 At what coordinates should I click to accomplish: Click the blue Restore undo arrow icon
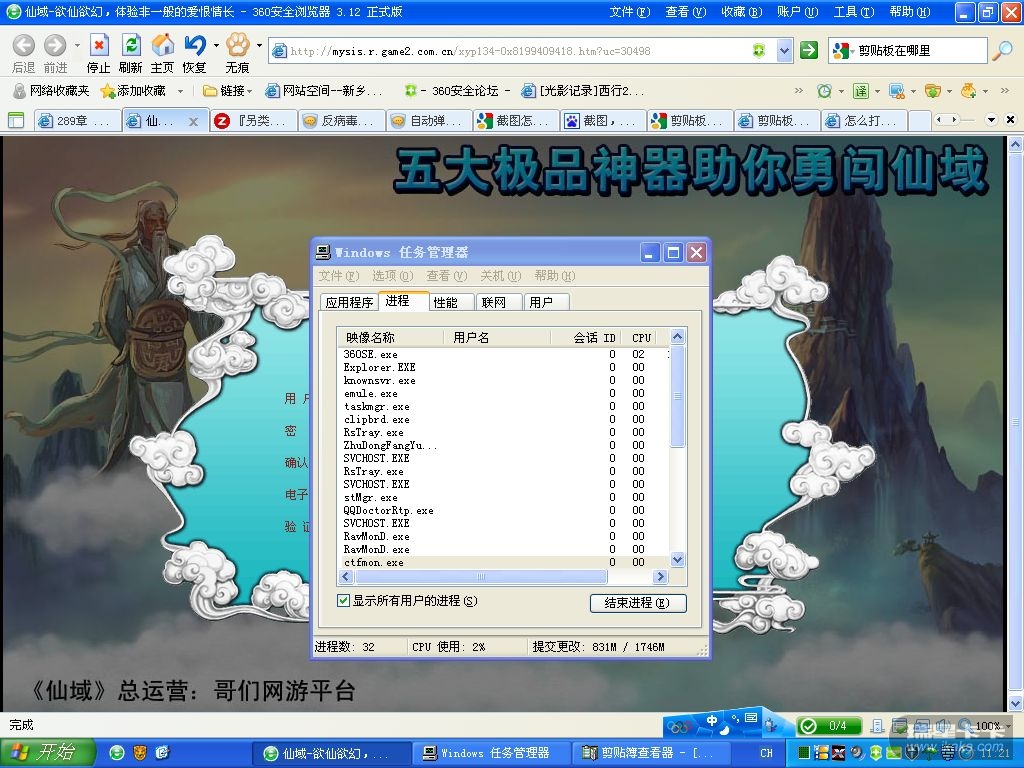pyautogui.click(x=194, y=46)
